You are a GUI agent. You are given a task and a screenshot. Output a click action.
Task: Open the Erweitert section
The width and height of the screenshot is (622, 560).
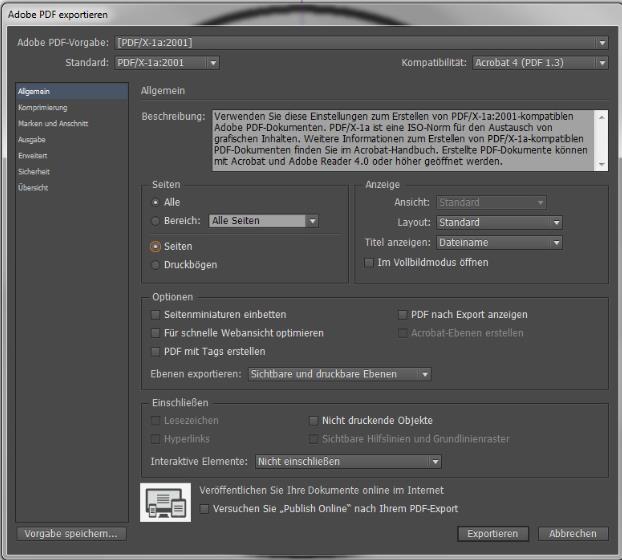click(72, 156)
